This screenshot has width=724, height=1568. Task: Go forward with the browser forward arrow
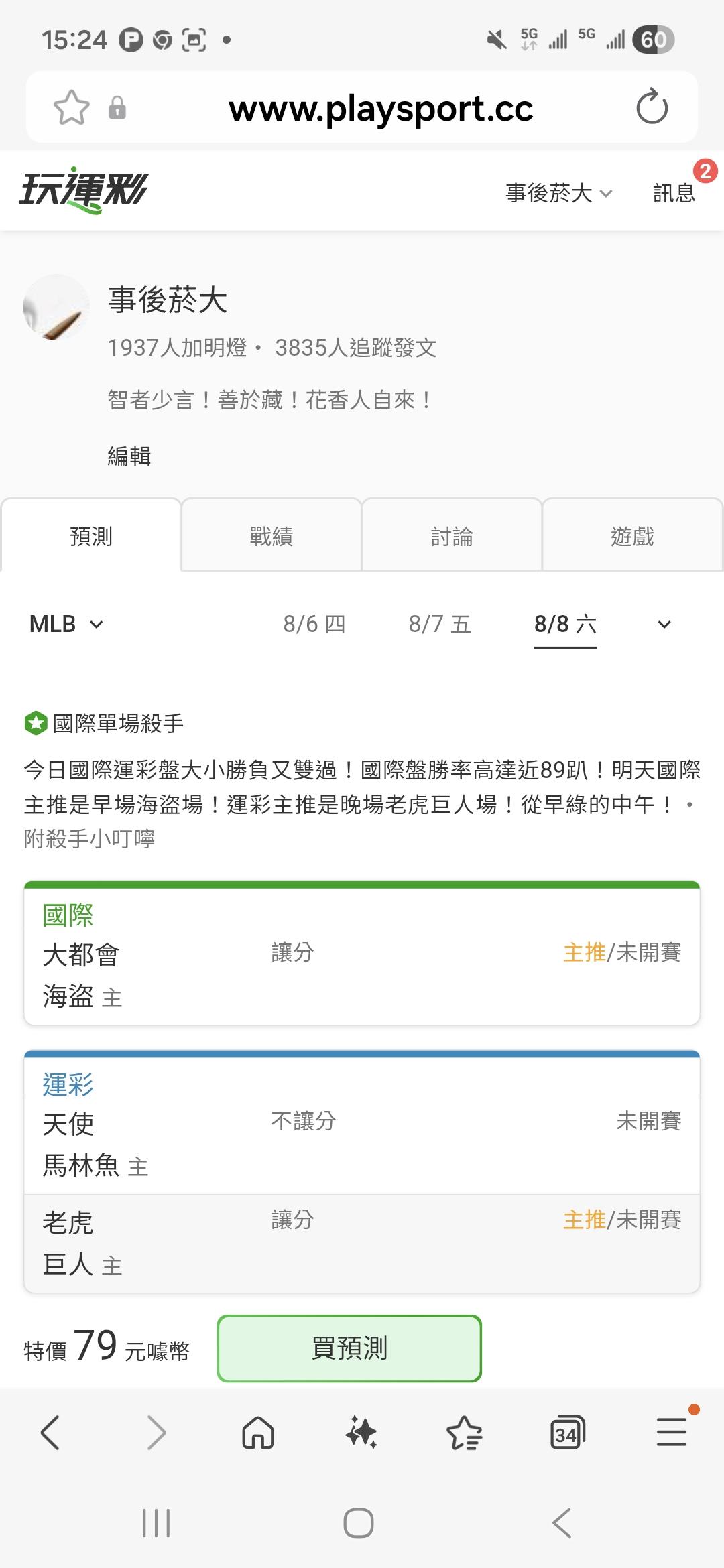pos(156,1433)
